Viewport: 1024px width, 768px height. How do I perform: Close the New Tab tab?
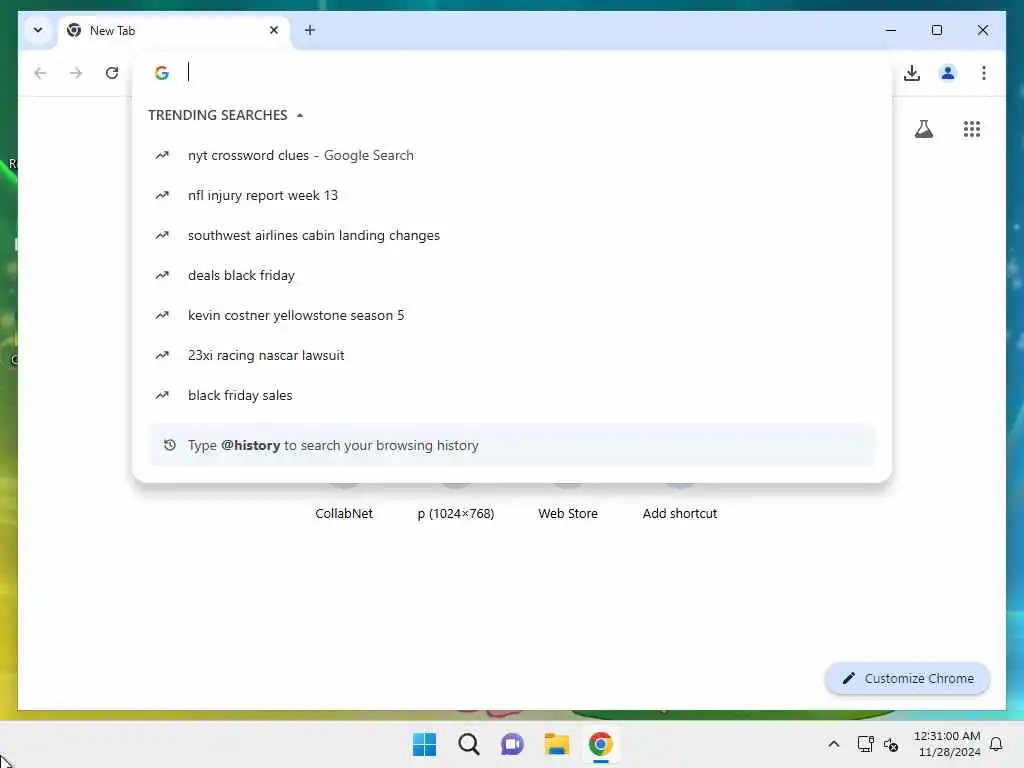click(274, 30)
